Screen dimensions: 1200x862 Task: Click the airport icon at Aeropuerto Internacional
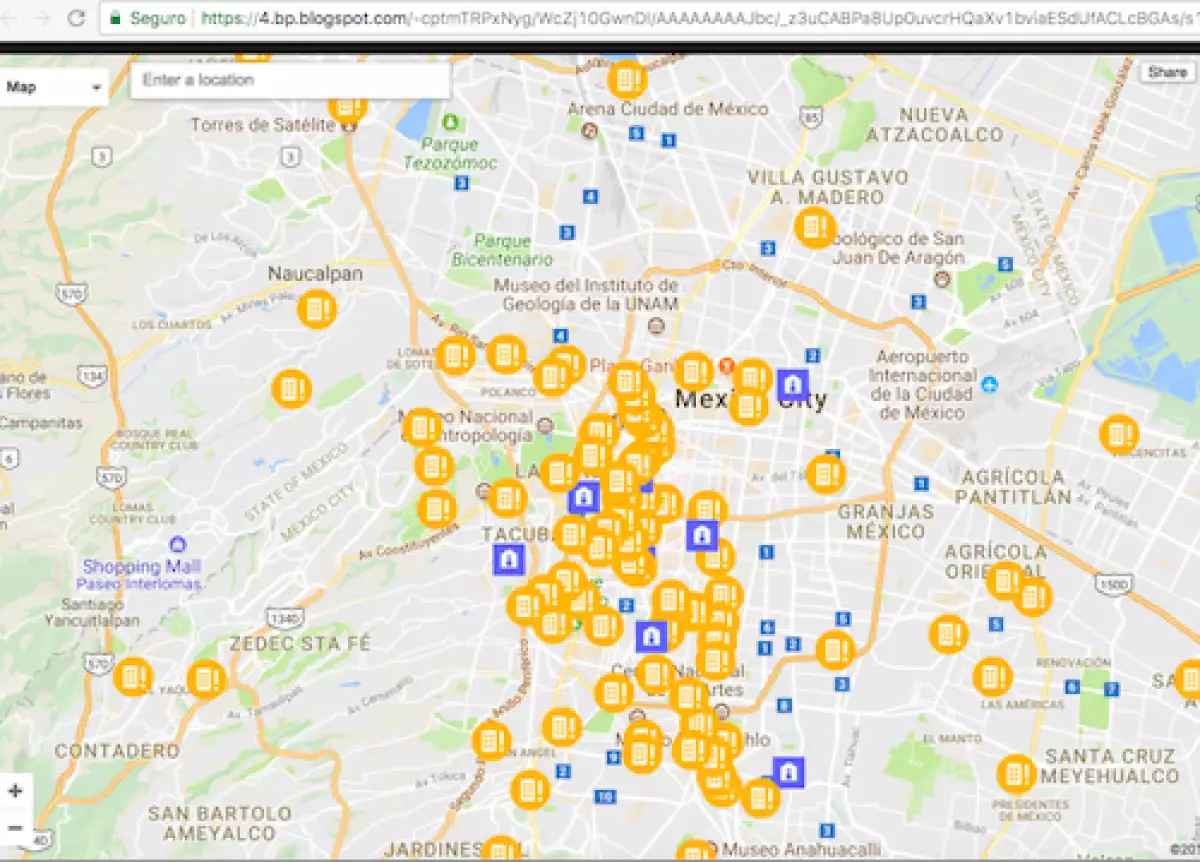pyautogui.click(x=990, y=384)
